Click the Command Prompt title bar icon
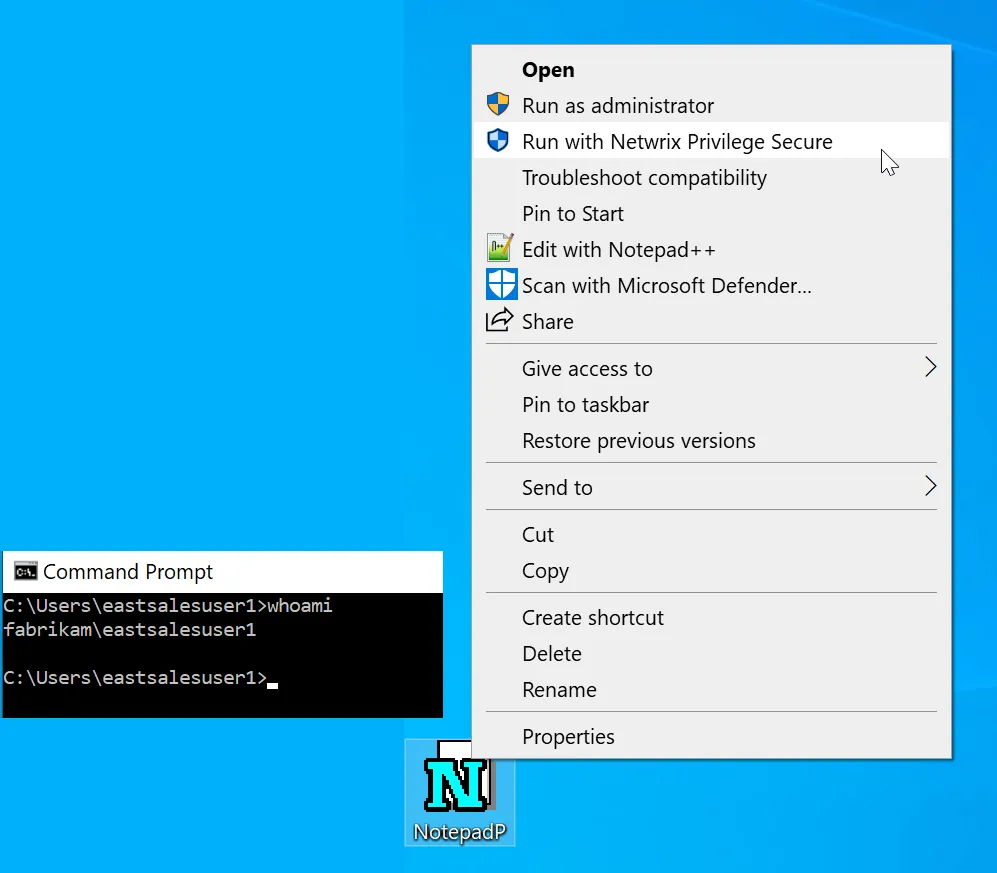 [x=25, y=572]
